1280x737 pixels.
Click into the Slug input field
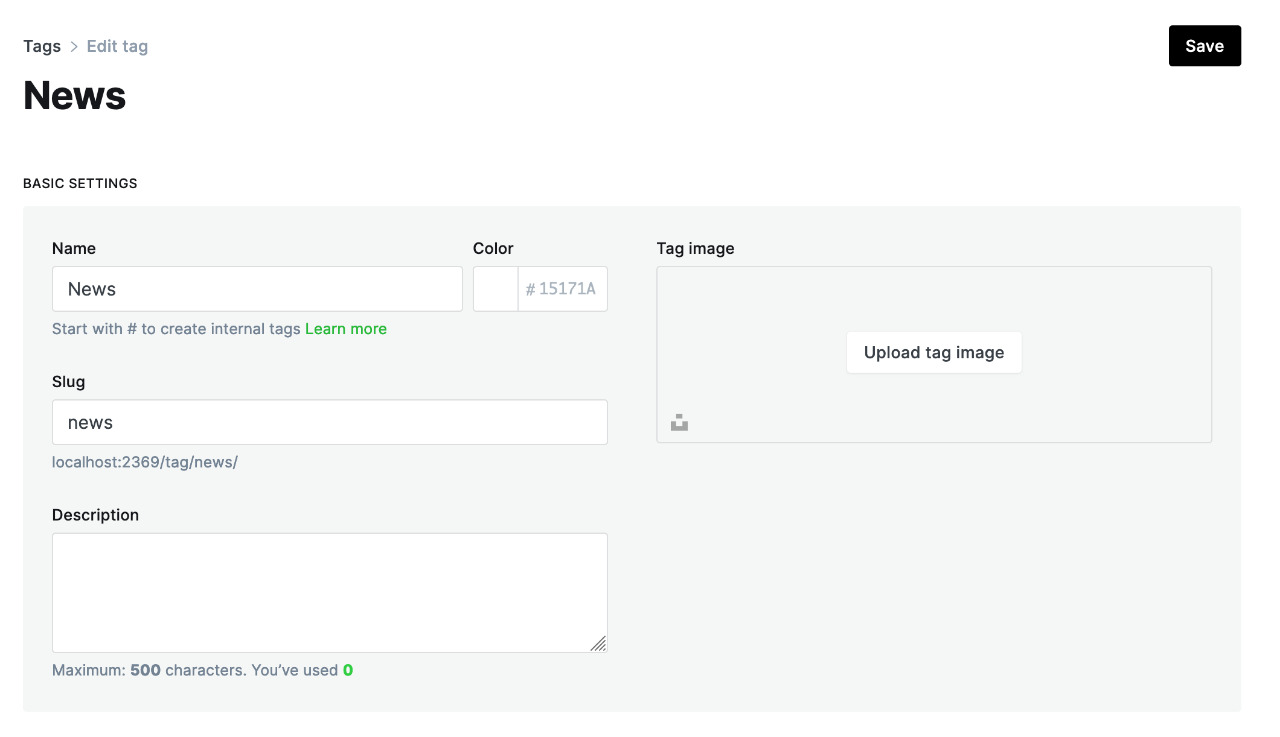pyautogui.click(x=330, y=422)
